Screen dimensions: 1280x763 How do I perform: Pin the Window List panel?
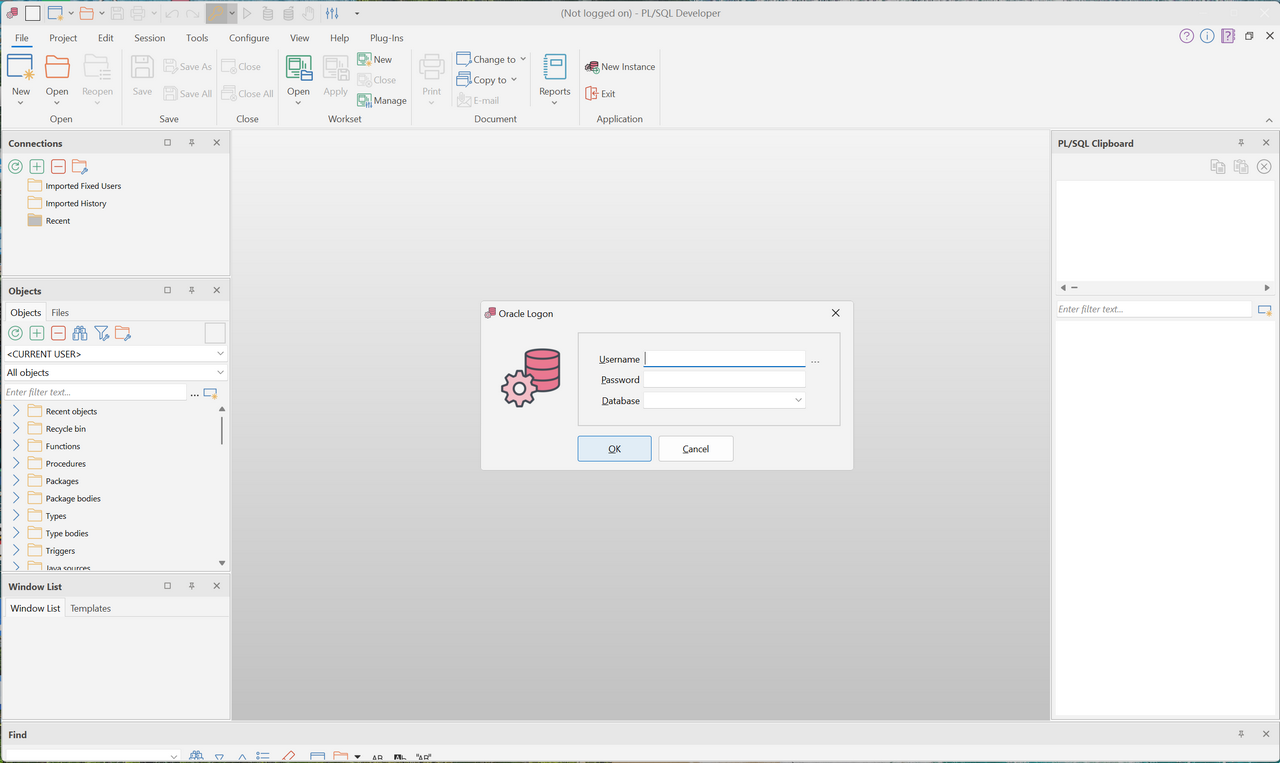click(x=192, y=586)
